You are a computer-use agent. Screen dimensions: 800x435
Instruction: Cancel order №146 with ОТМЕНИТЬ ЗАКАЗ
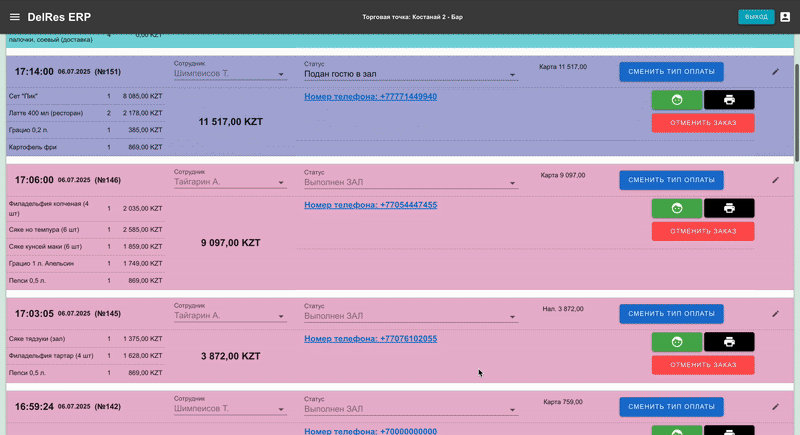702,231
